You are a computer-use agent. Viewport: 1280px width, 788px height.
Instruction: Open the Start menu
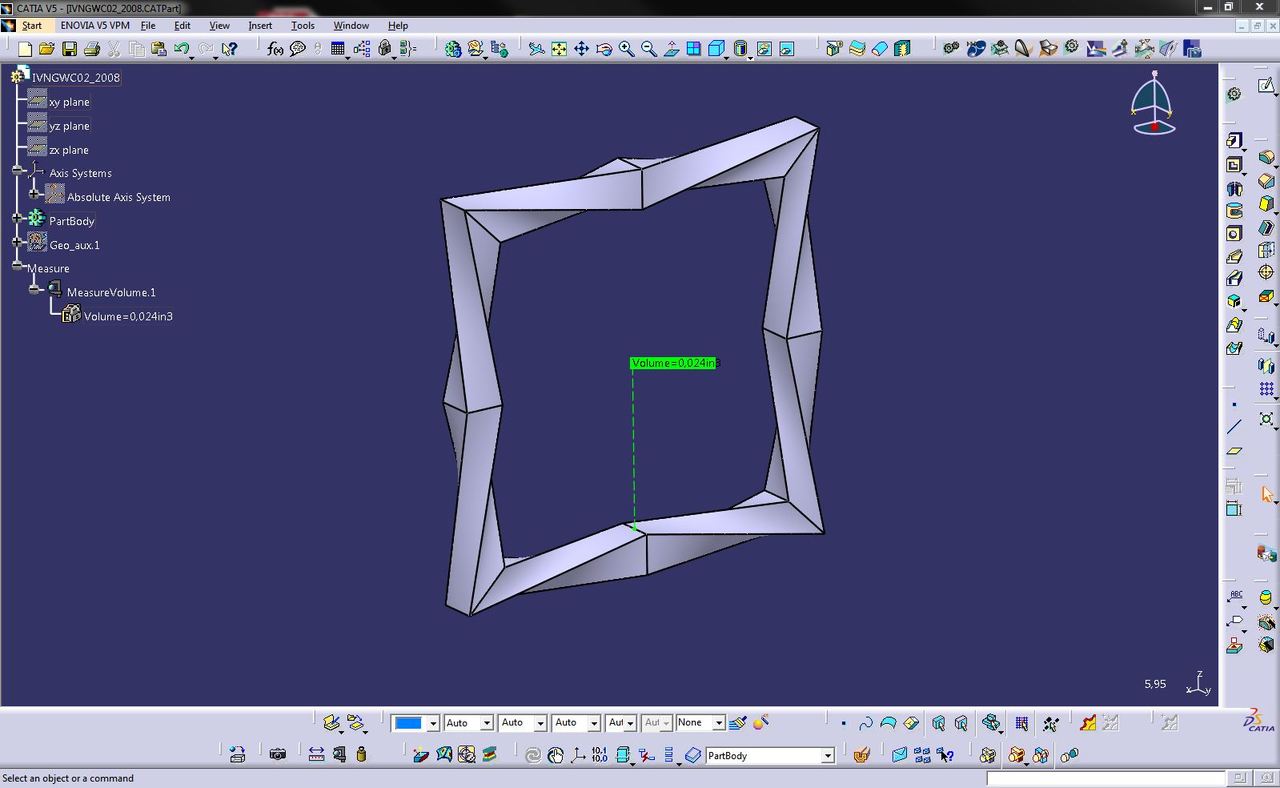click(x=32, y=25)
